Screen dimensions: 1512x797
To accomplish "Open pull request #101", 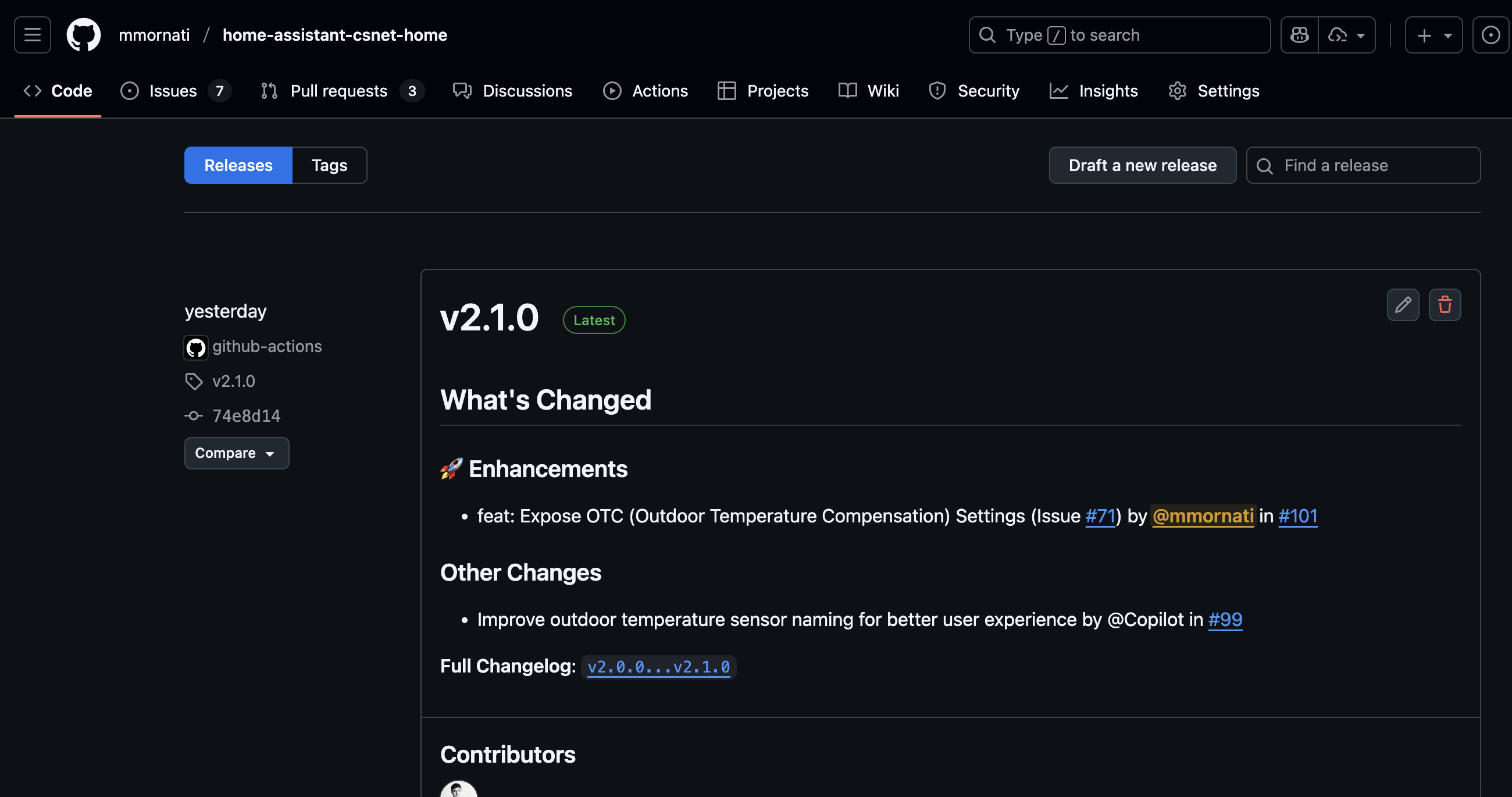I will coord(1298,516).
